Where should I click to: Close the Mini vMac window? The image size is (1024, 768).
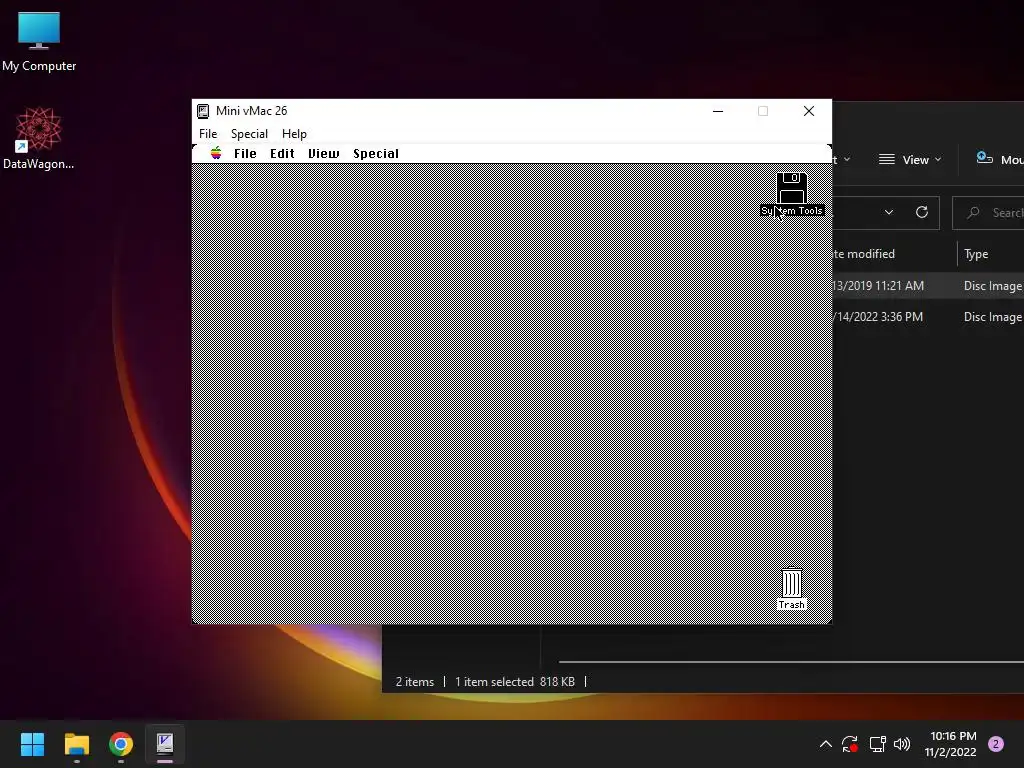tap(809, 111)
